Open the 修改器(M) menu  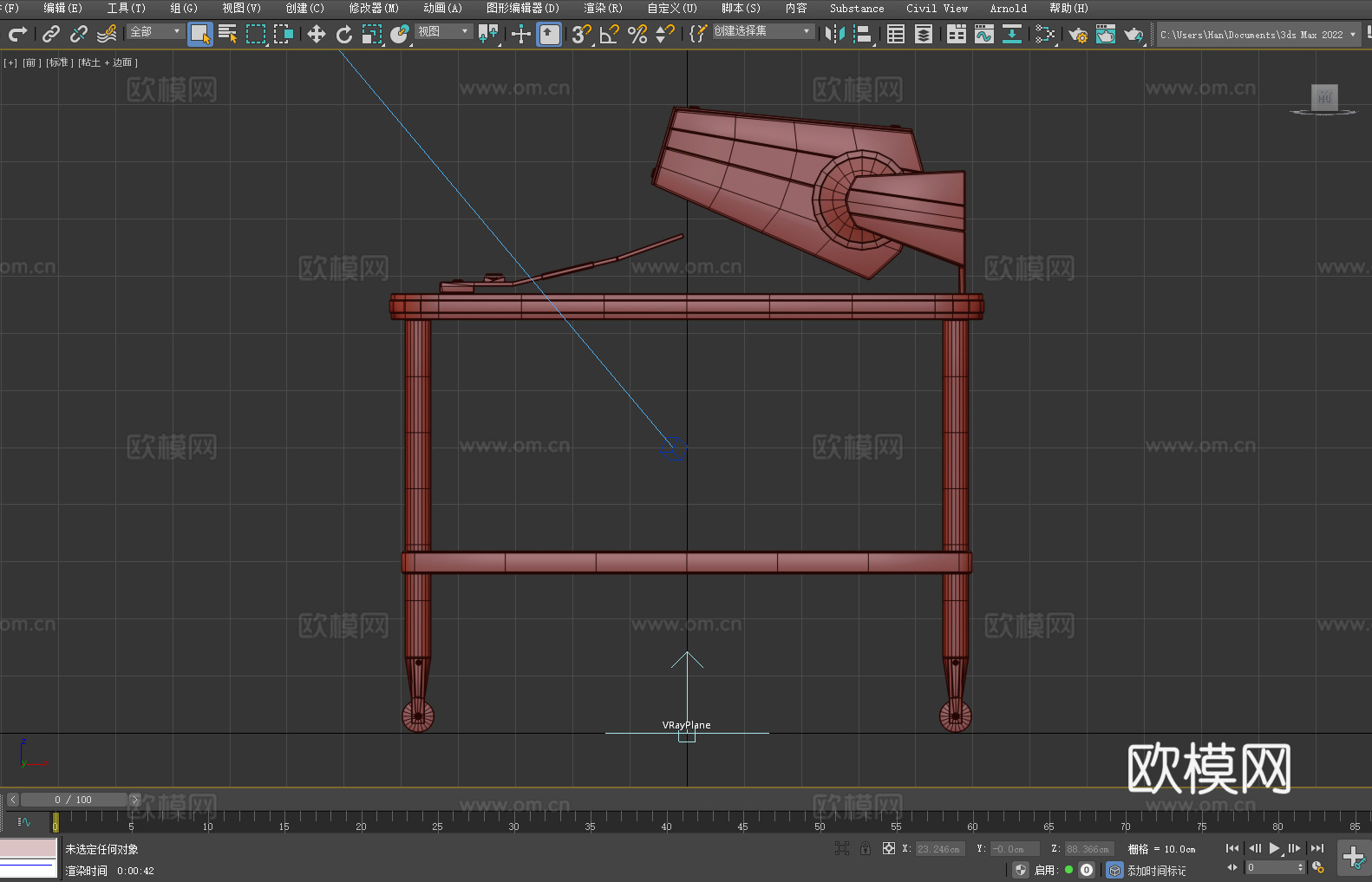tap(374, 8)
